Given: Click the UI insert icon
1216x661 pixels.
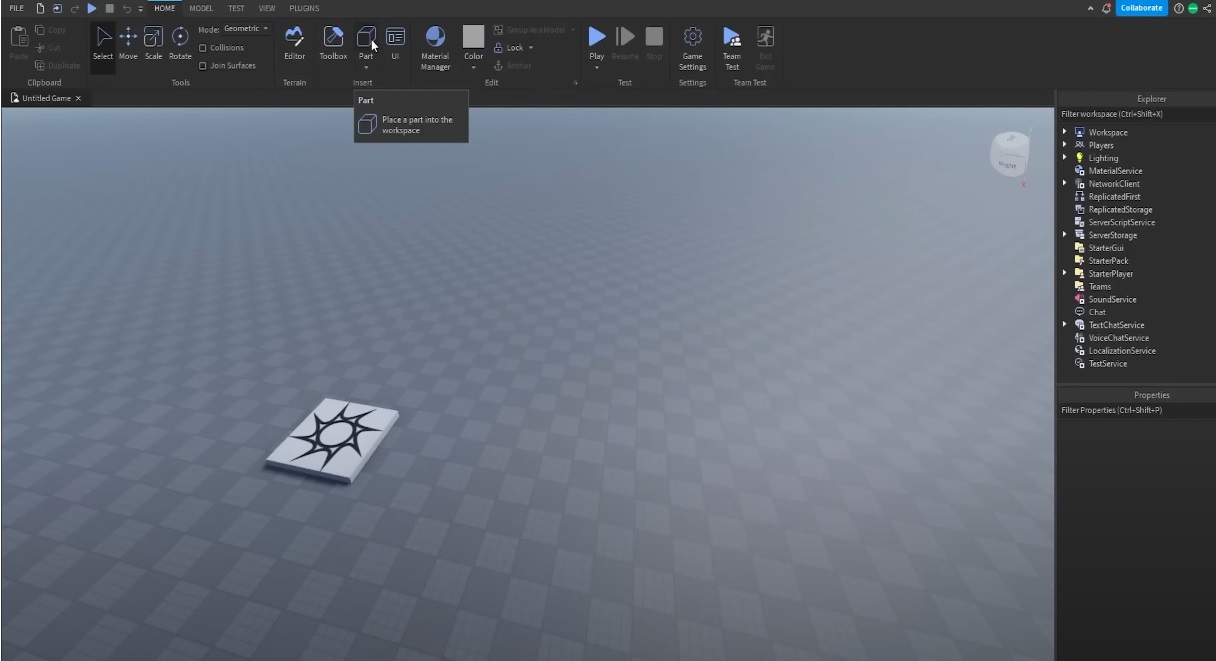Looking at the screenshot, I should [395, 42].
